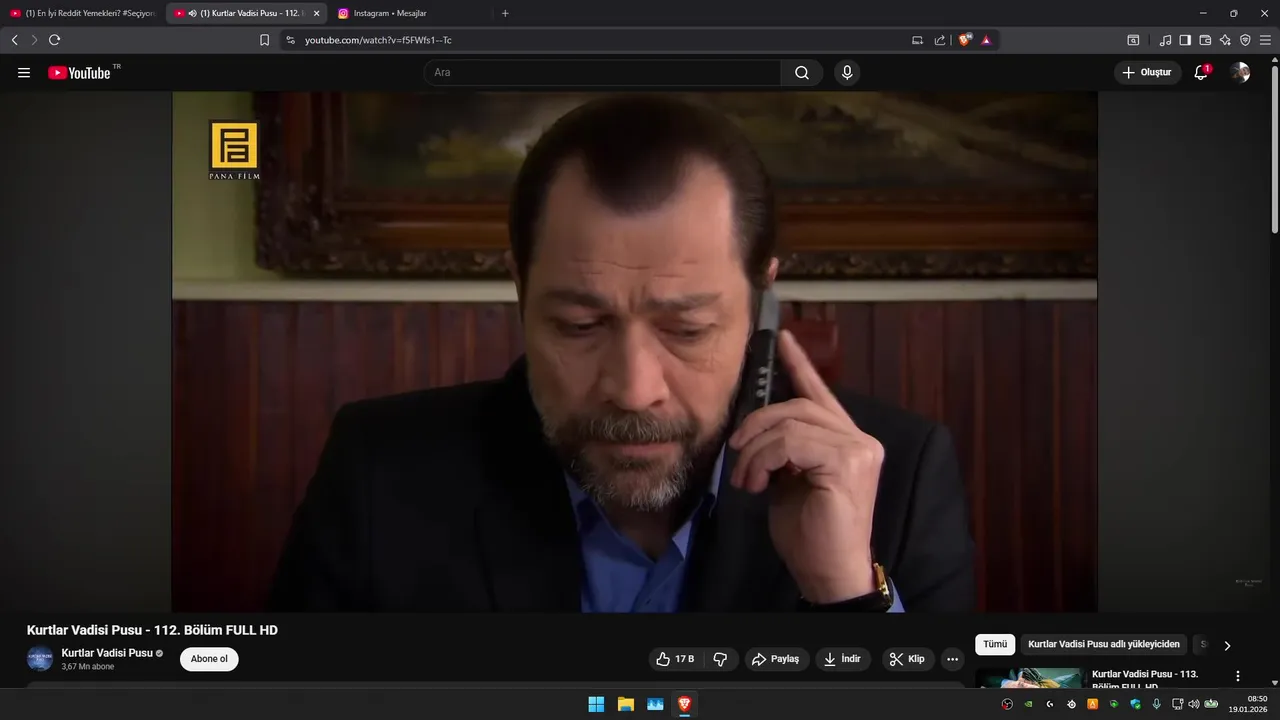Open the Brave playlist music note icon
The width and height of the screenshot is (1280, 720).
[x=1165, y=40]
